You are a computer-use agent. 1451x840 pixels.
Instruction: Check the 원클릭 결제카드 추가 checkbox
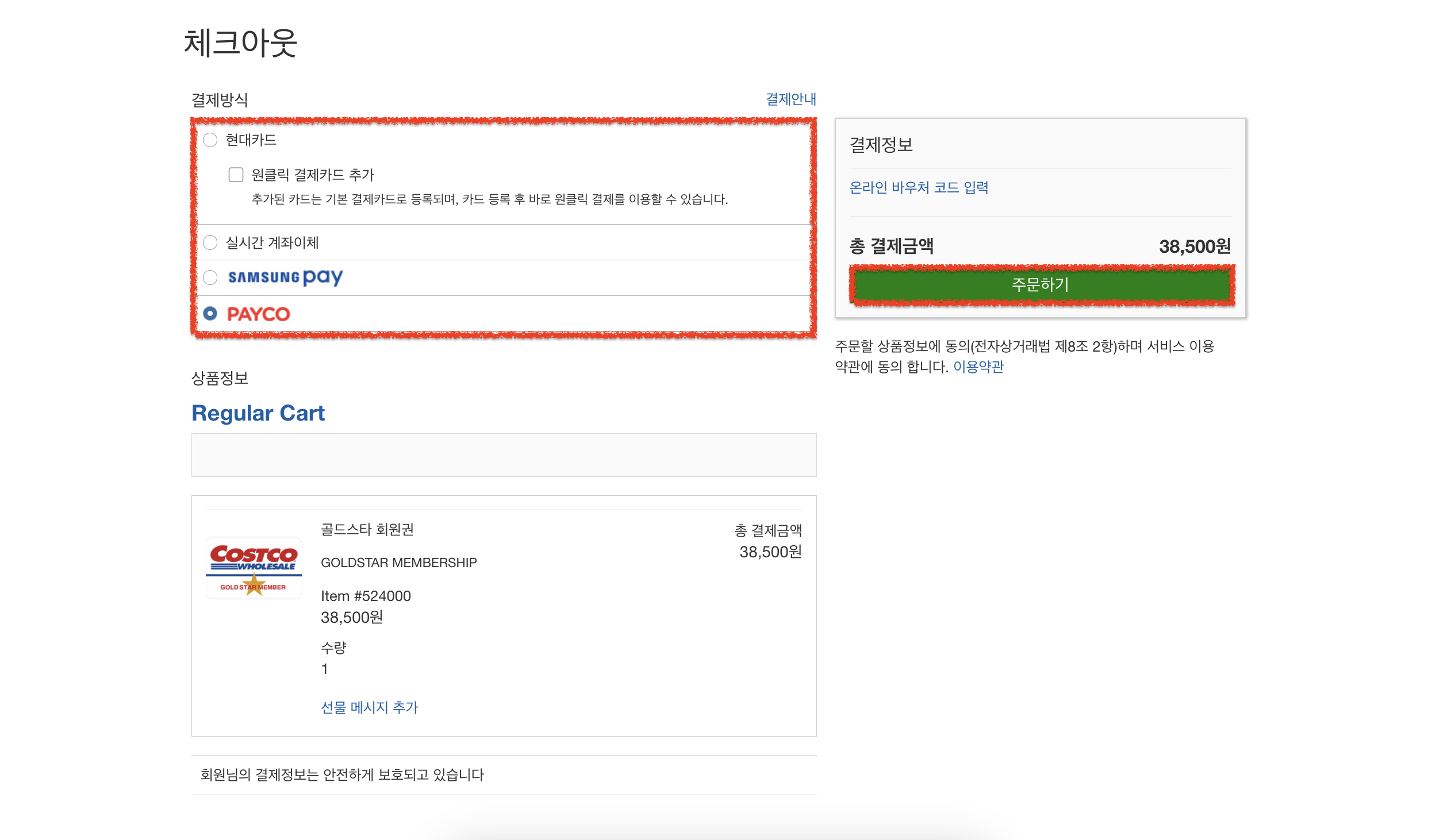[x=236, y=174]
